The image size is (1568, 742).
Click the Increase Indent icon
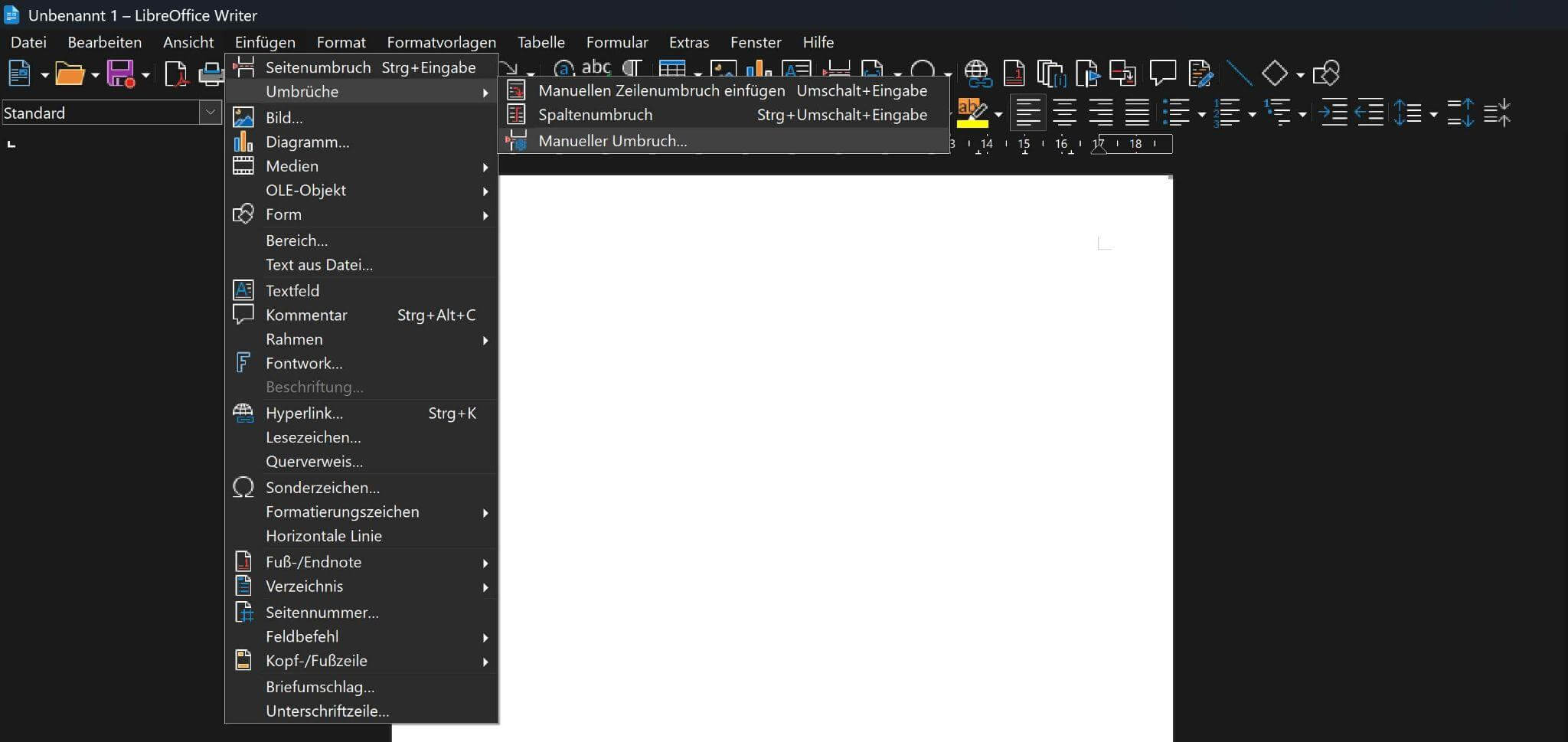(x=1333, y=113)
